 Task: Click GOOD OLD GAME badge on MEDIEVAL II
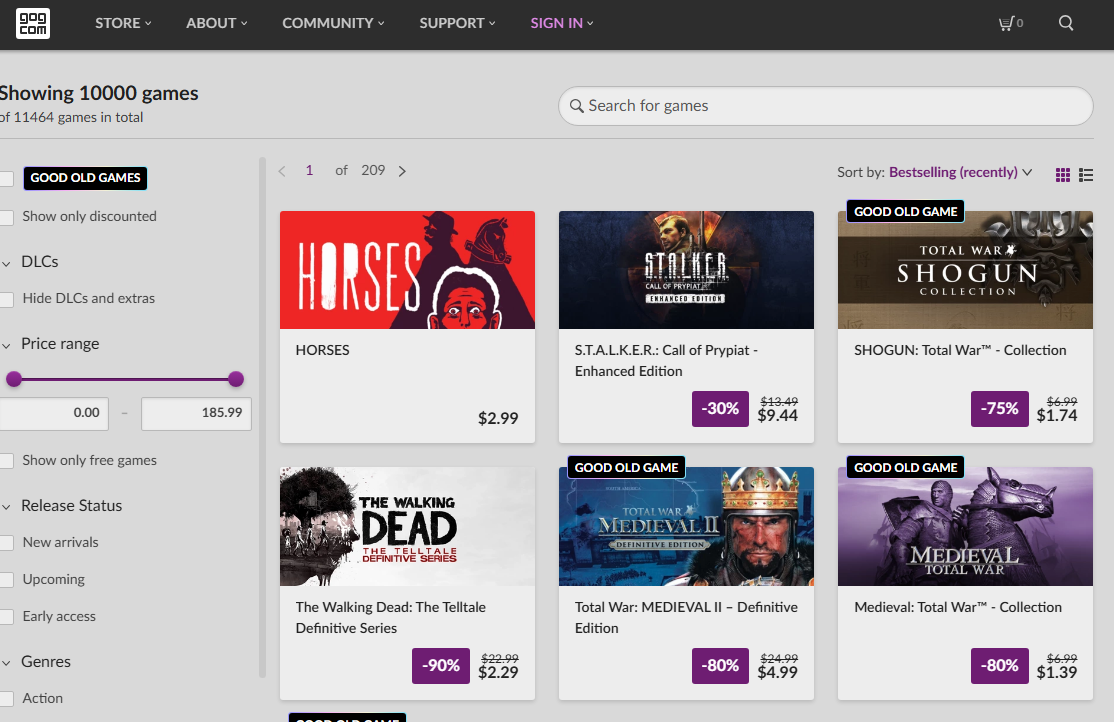click(x=627, y=468)
